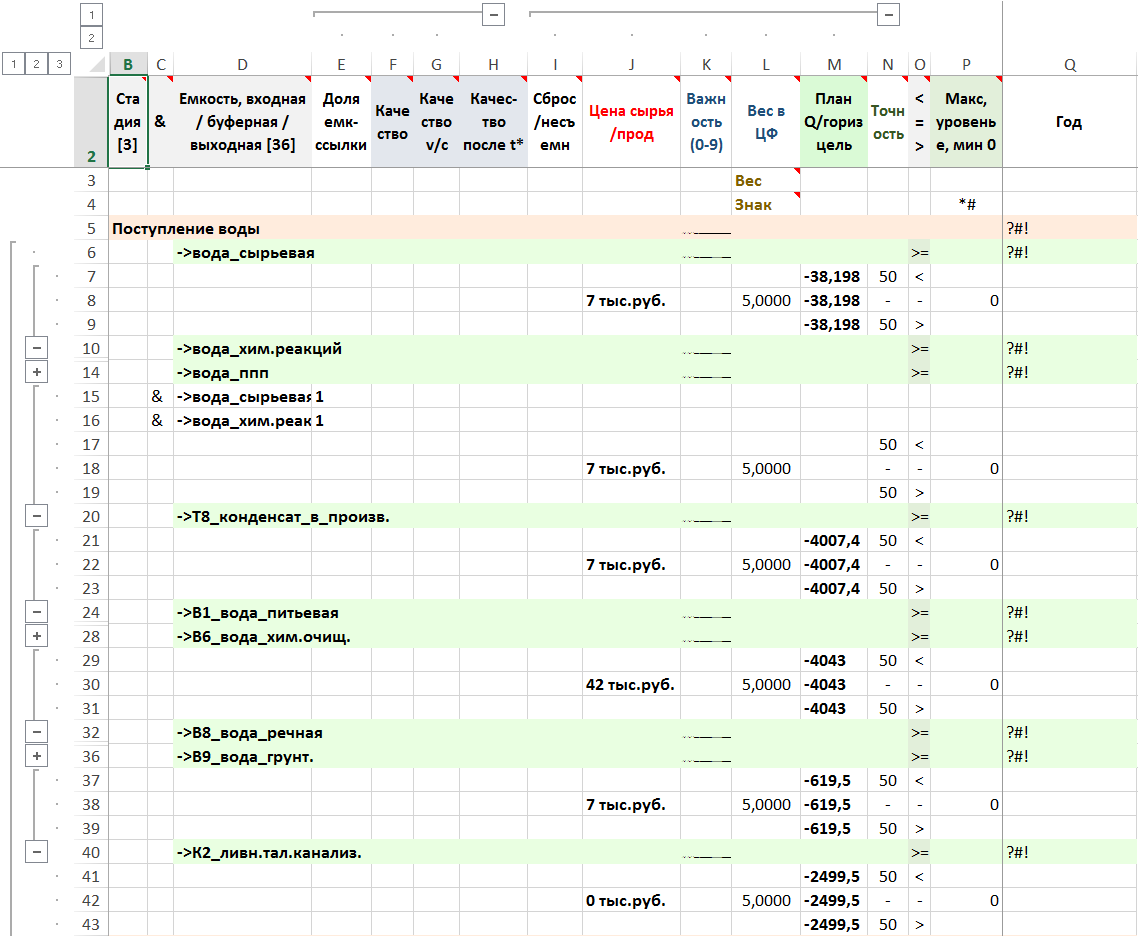1138x937 pixels.
Task: Select column D header
Action: click(242, 64)
